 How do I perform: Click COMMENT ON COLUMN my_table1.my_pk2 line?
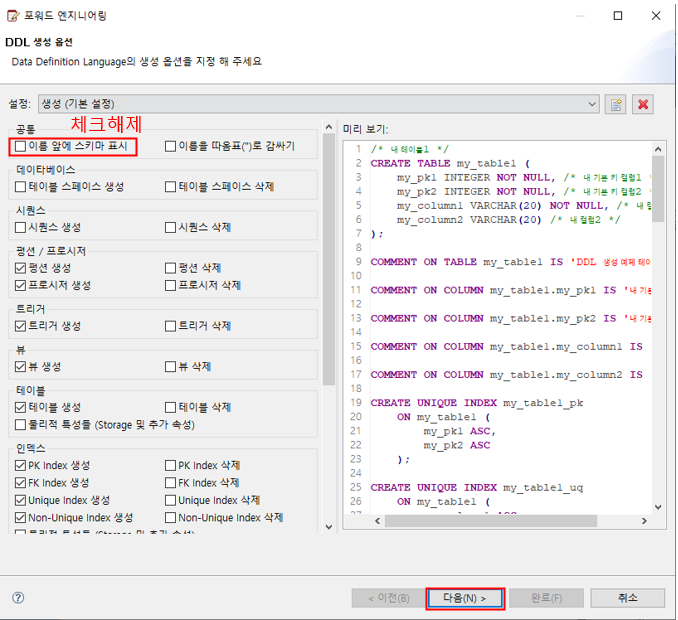coord(510,319)
